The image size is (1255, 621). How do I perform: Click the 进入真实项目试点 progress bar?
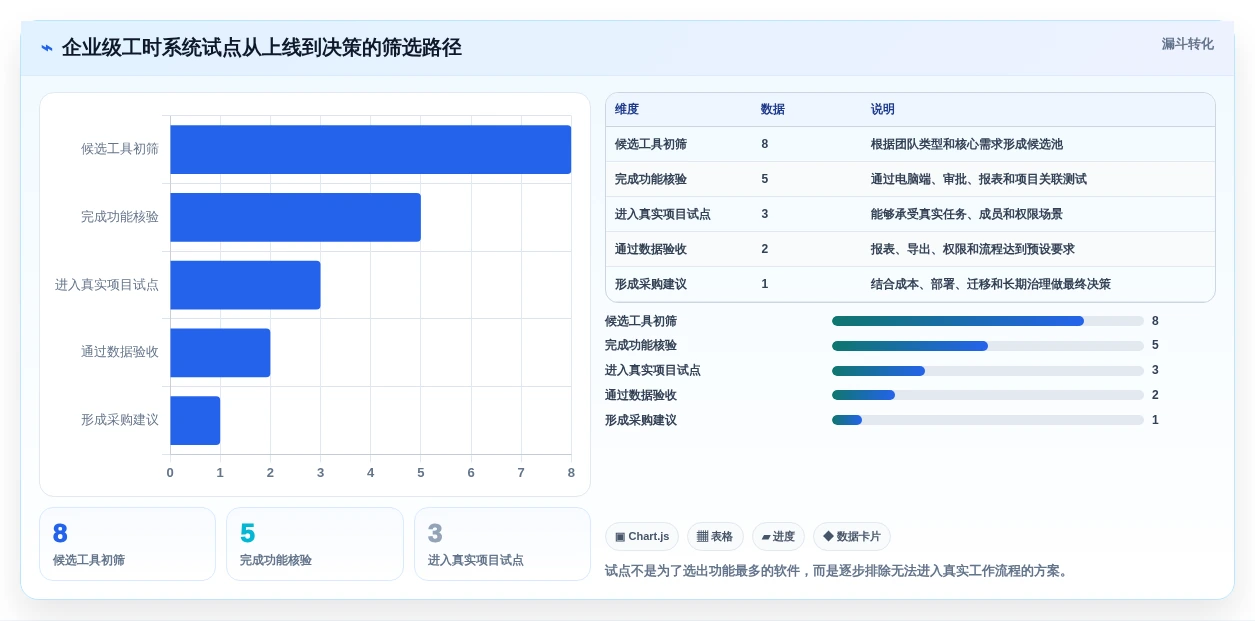988,371
